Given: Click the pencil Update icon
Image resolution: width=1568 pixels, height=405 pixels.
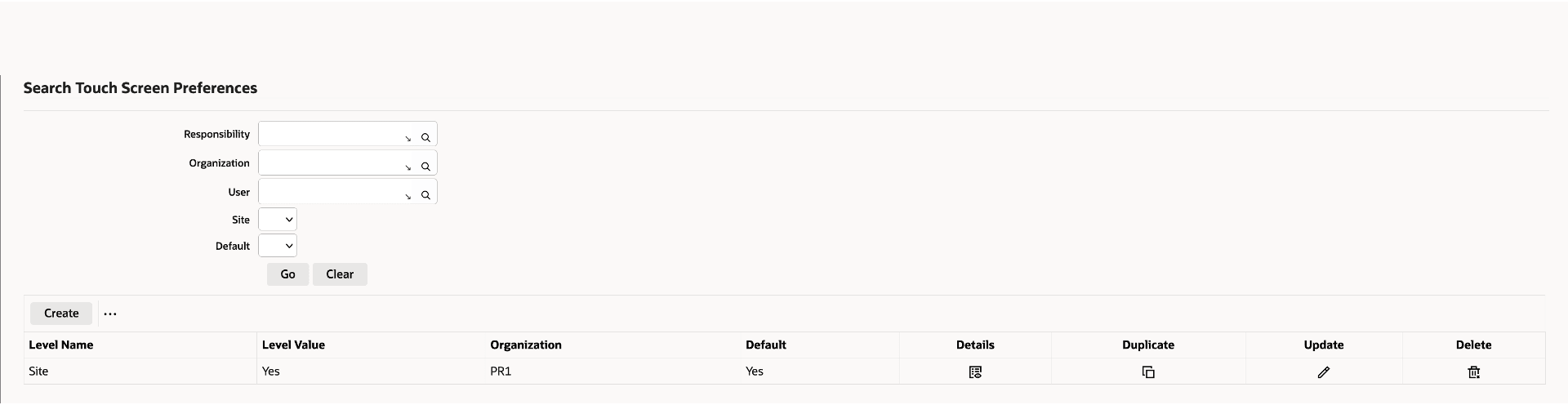Looking at the screenshot, I should (x=1324, y=372).
